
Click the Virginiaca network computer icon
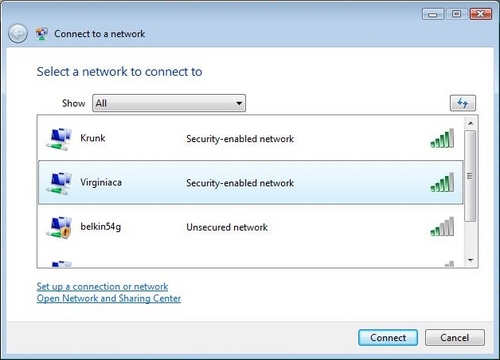click(59, 183)
